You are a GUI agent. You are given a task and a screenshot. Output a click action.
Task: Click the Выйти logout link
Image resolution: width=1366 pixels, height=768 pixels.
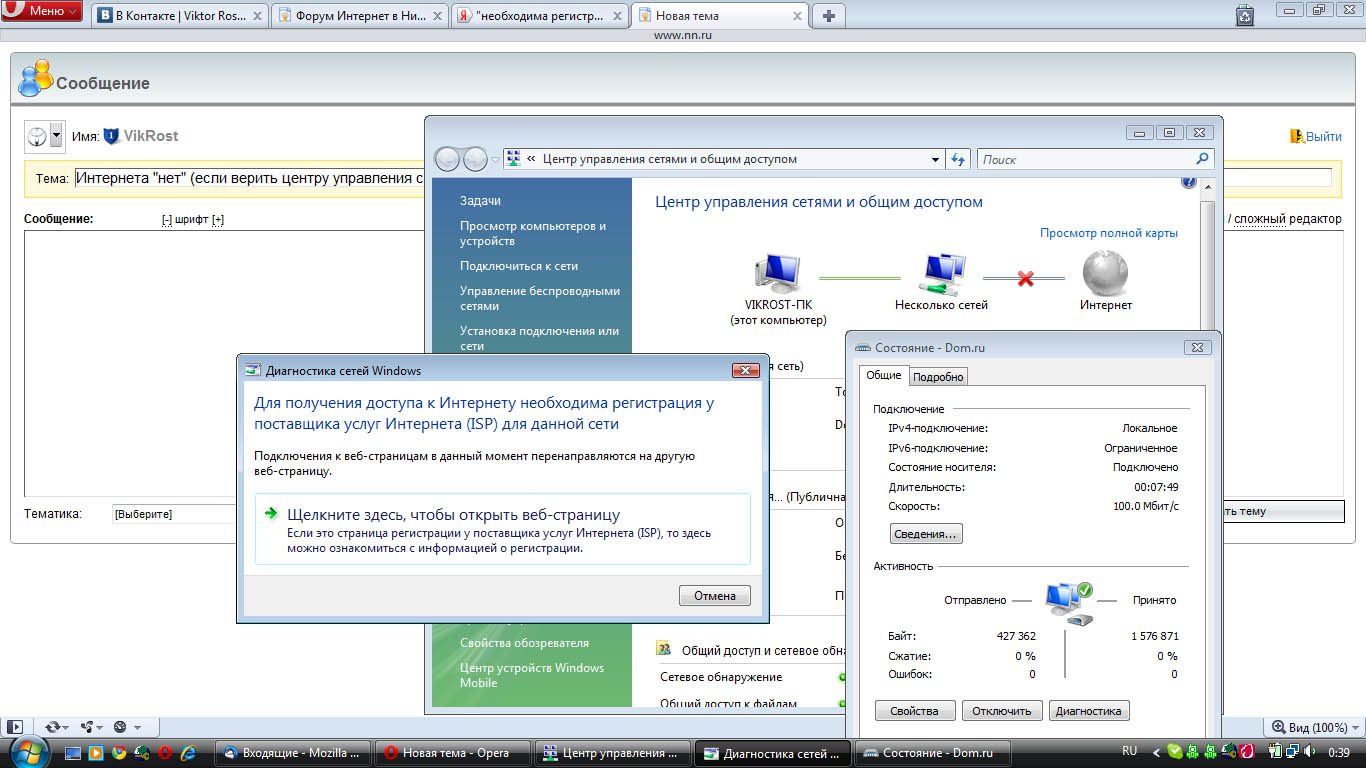point(1323,136)
